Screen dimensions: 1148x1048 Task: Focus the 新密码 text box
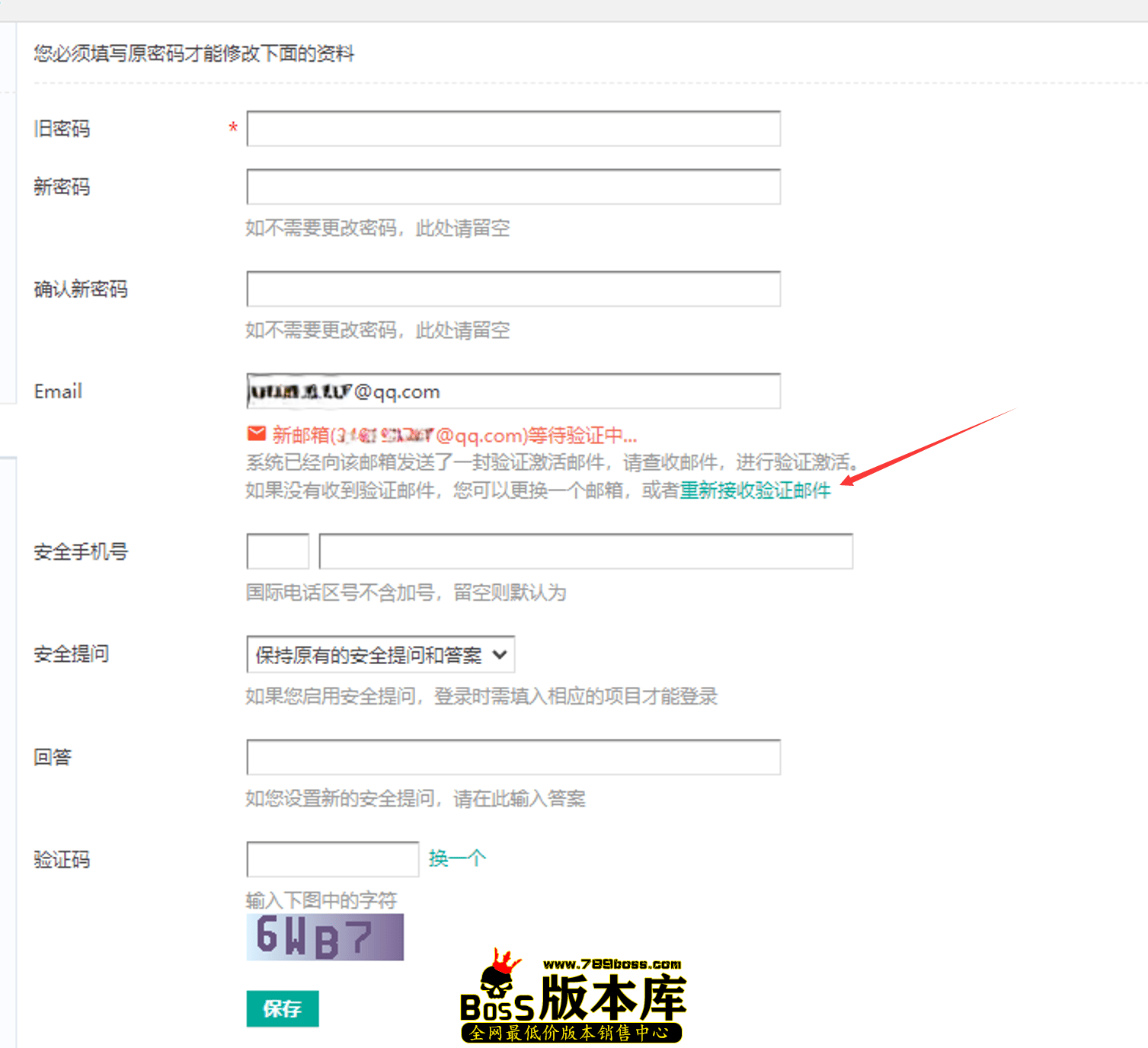pos(513,187)
